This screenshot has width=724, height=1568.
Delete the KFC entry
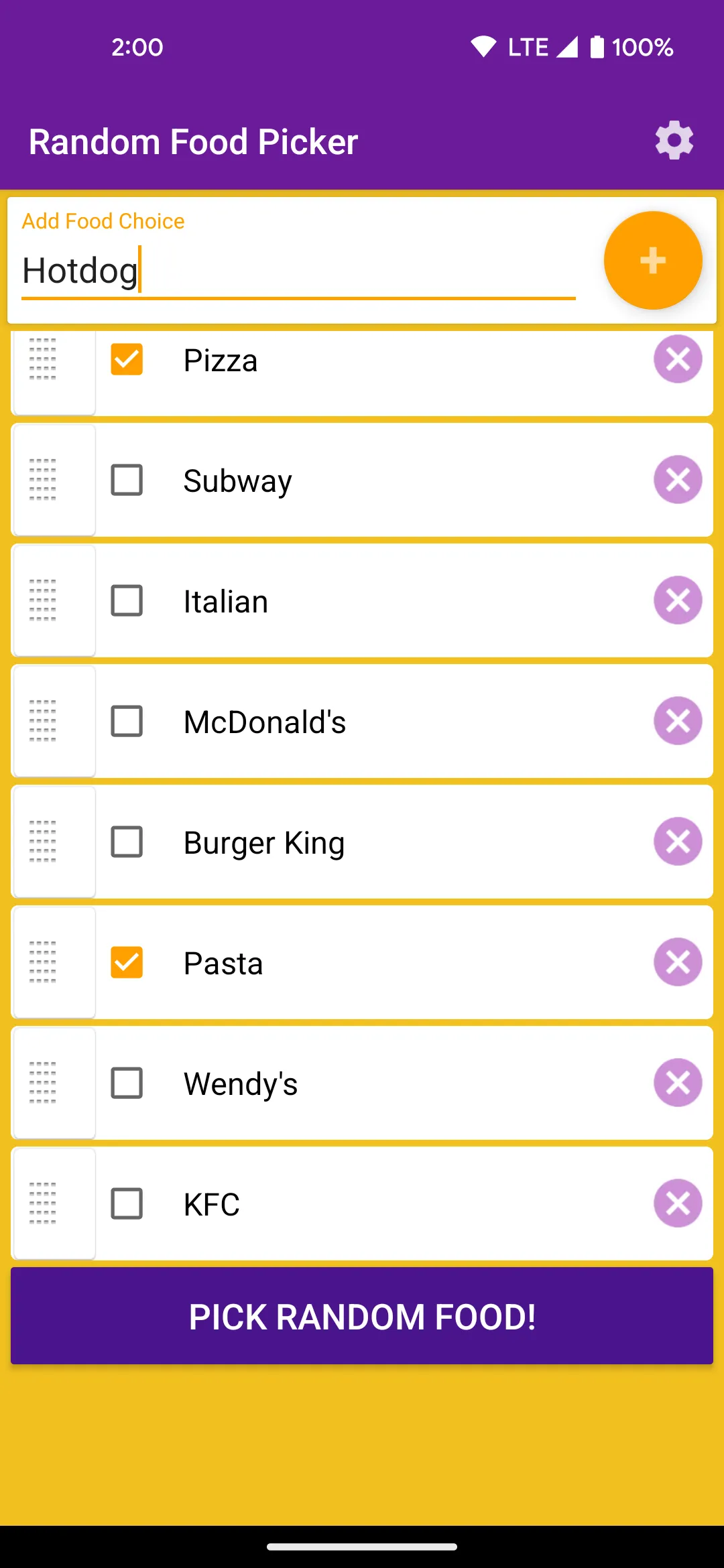click(678, 1203)
